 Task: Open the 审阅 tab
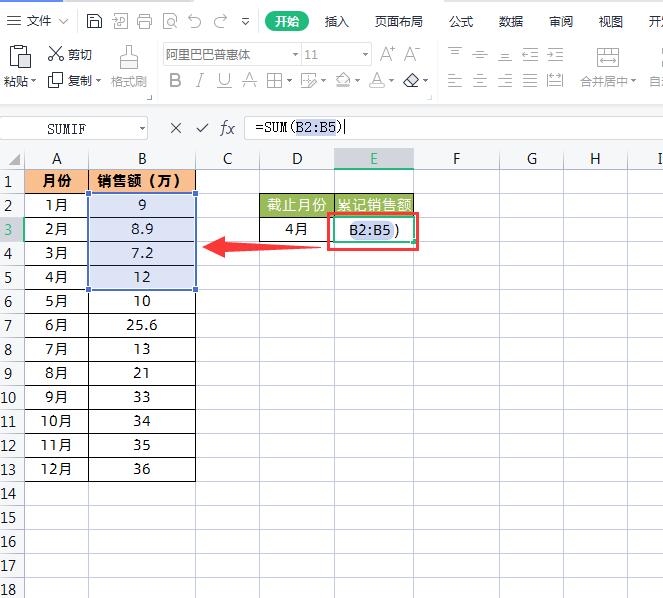[x=561, y=21]
